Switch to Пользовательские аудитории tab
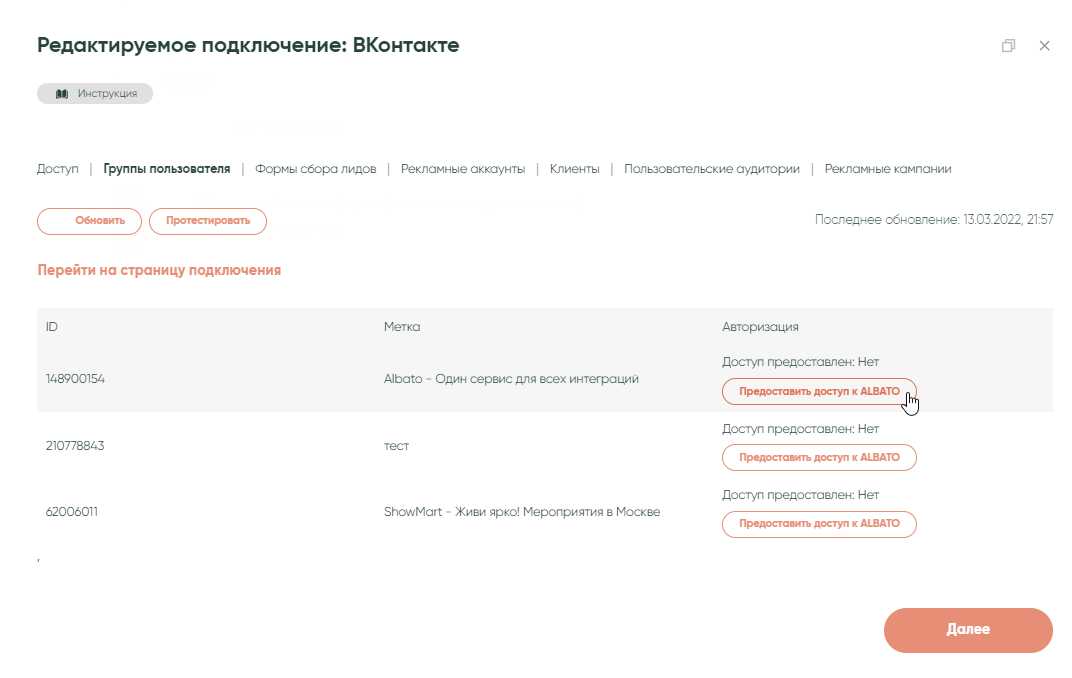 pos(712,169)
